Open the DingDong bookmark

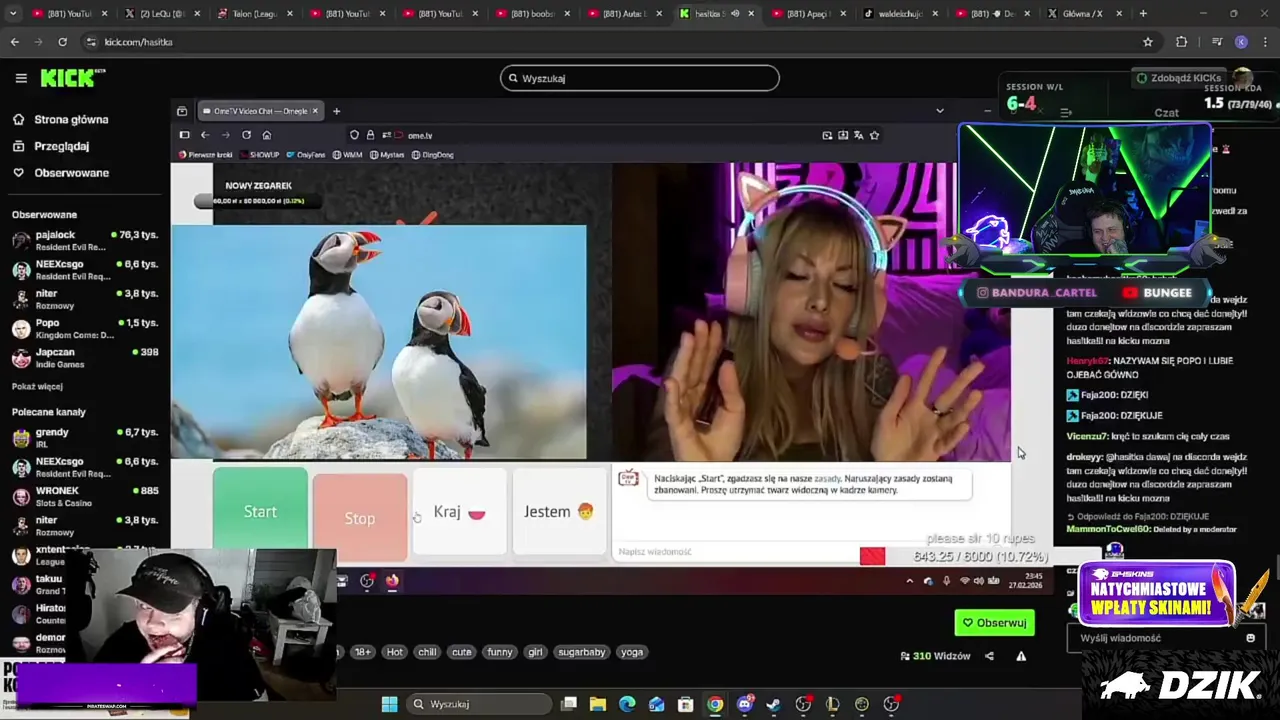pos(432,155)
